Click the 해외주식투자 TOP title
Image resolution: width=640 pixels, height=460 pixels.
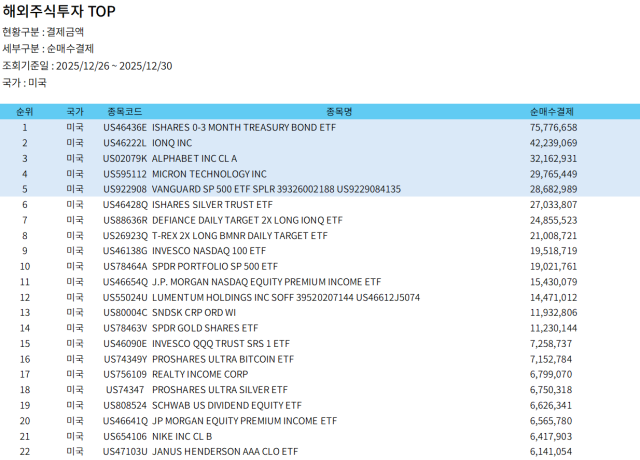pyautogui.click(x=59, y=12)
